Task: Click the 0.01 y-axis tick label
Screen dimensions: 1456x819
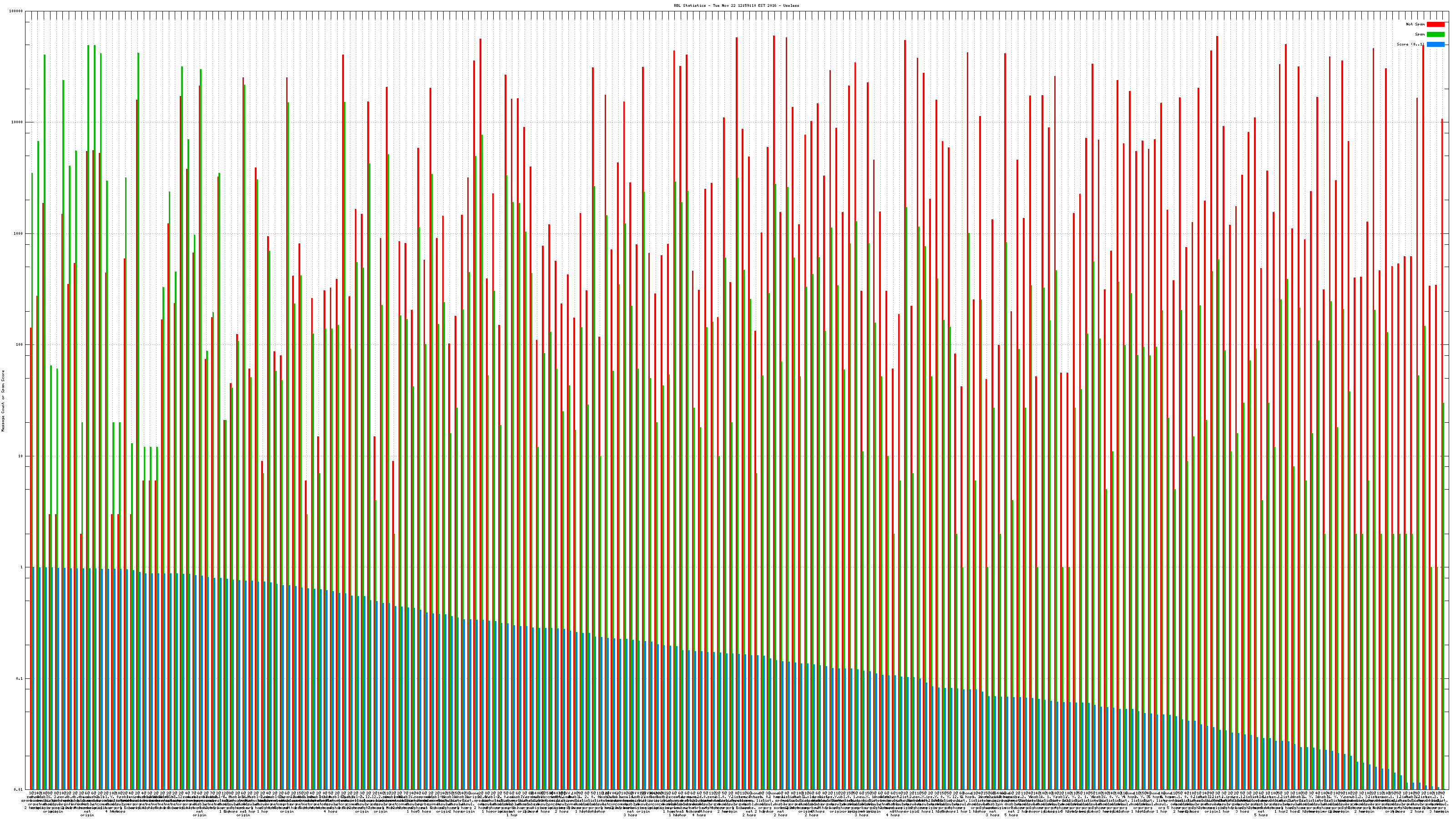Action: [x=19, y=789]
